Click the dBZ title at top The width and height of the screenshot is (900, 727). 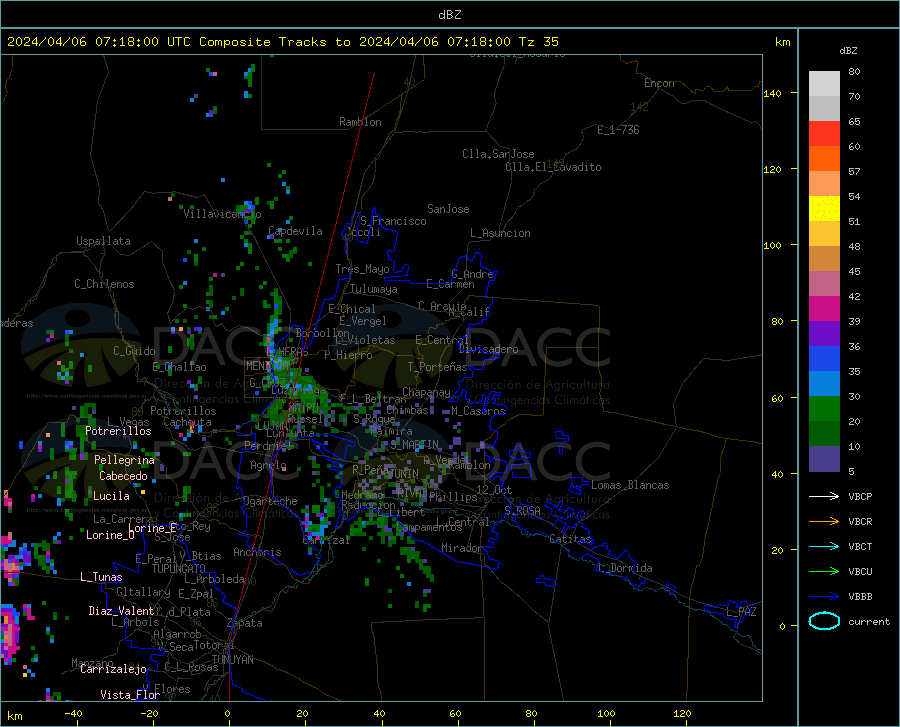[x=449, y=15]
